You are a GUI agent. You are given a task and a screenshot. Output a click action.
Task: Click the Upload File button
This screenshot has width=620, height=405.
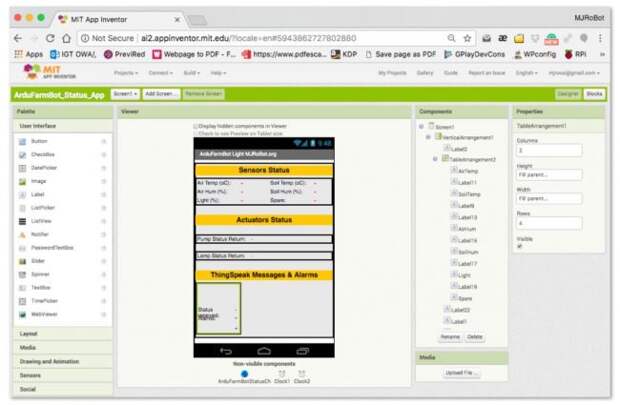(x=461, y=373)
